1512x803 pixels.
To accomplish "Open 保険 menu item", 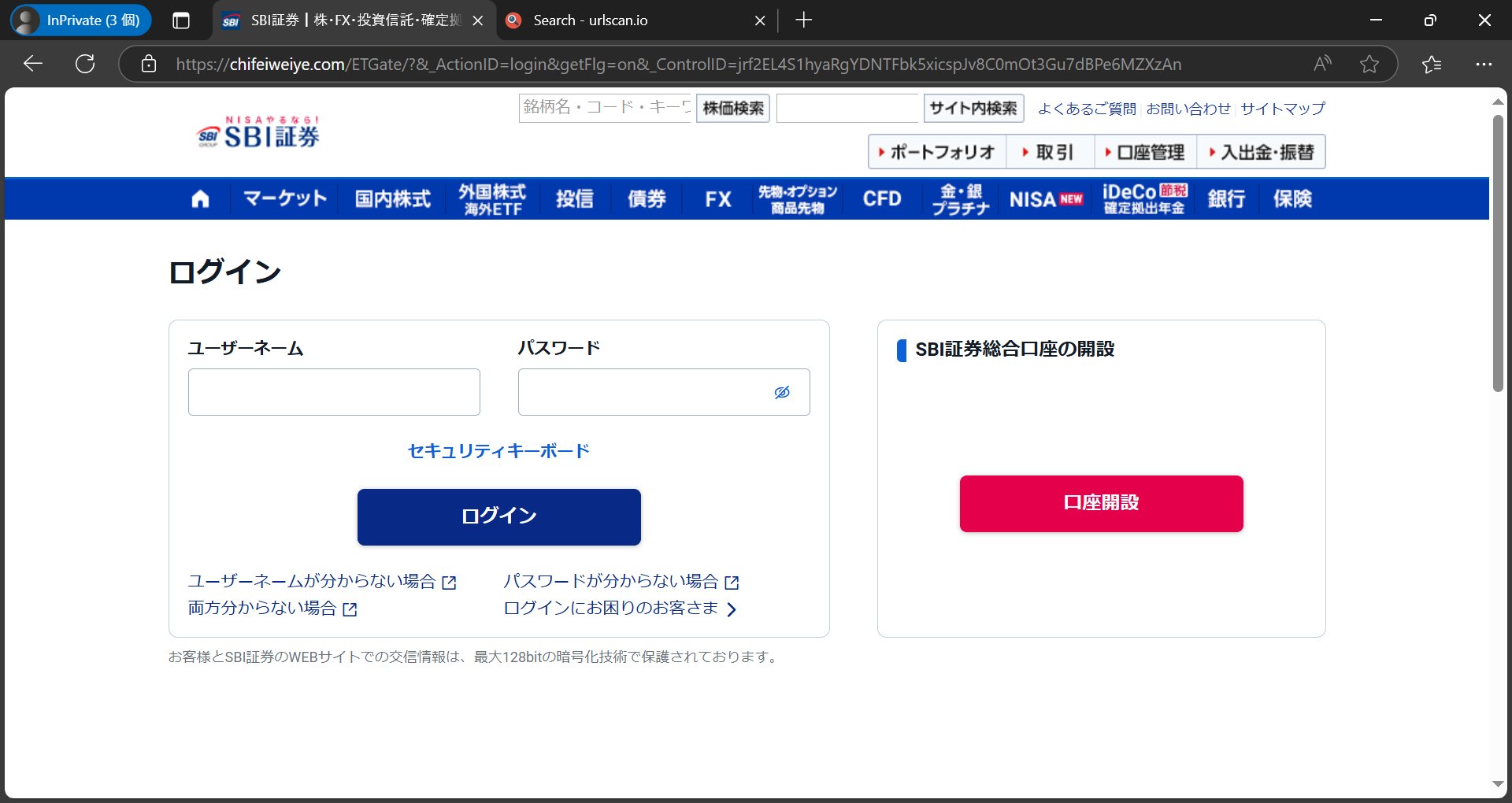I will 1292,199.
